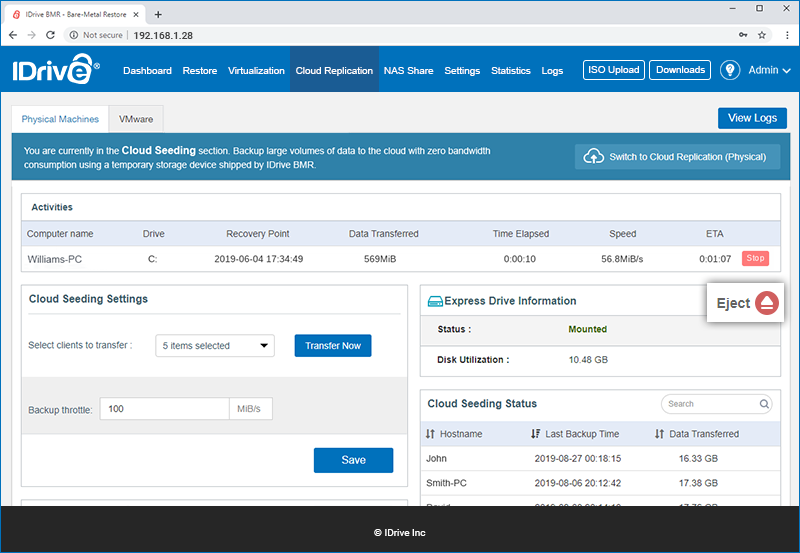Click browser back arrow
Image resolution: width=800 pixels, height=553 pixels.
click(x=13, y=35)
